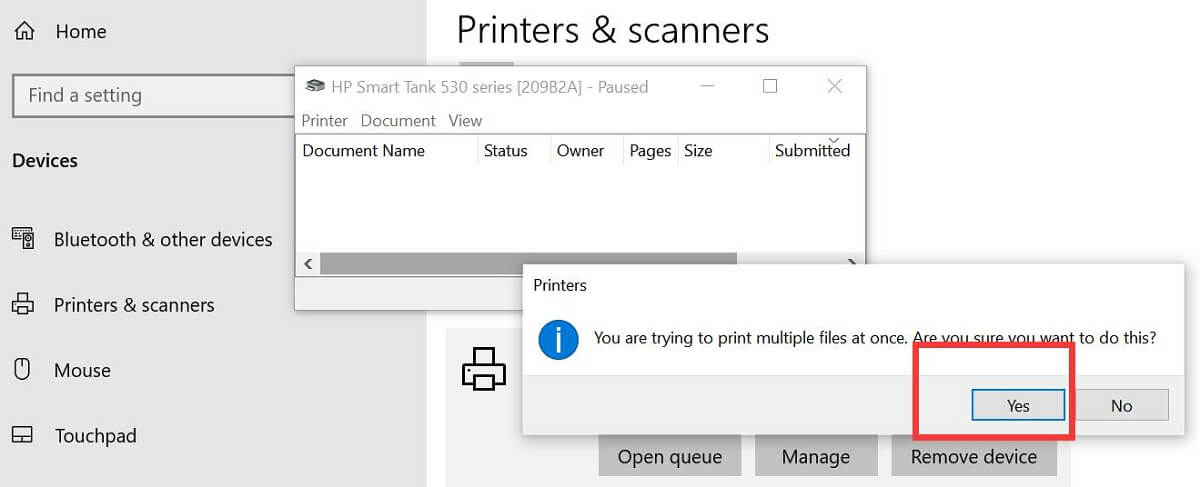
Task: Sort queue by Document Name column
Action: (363, 151)
